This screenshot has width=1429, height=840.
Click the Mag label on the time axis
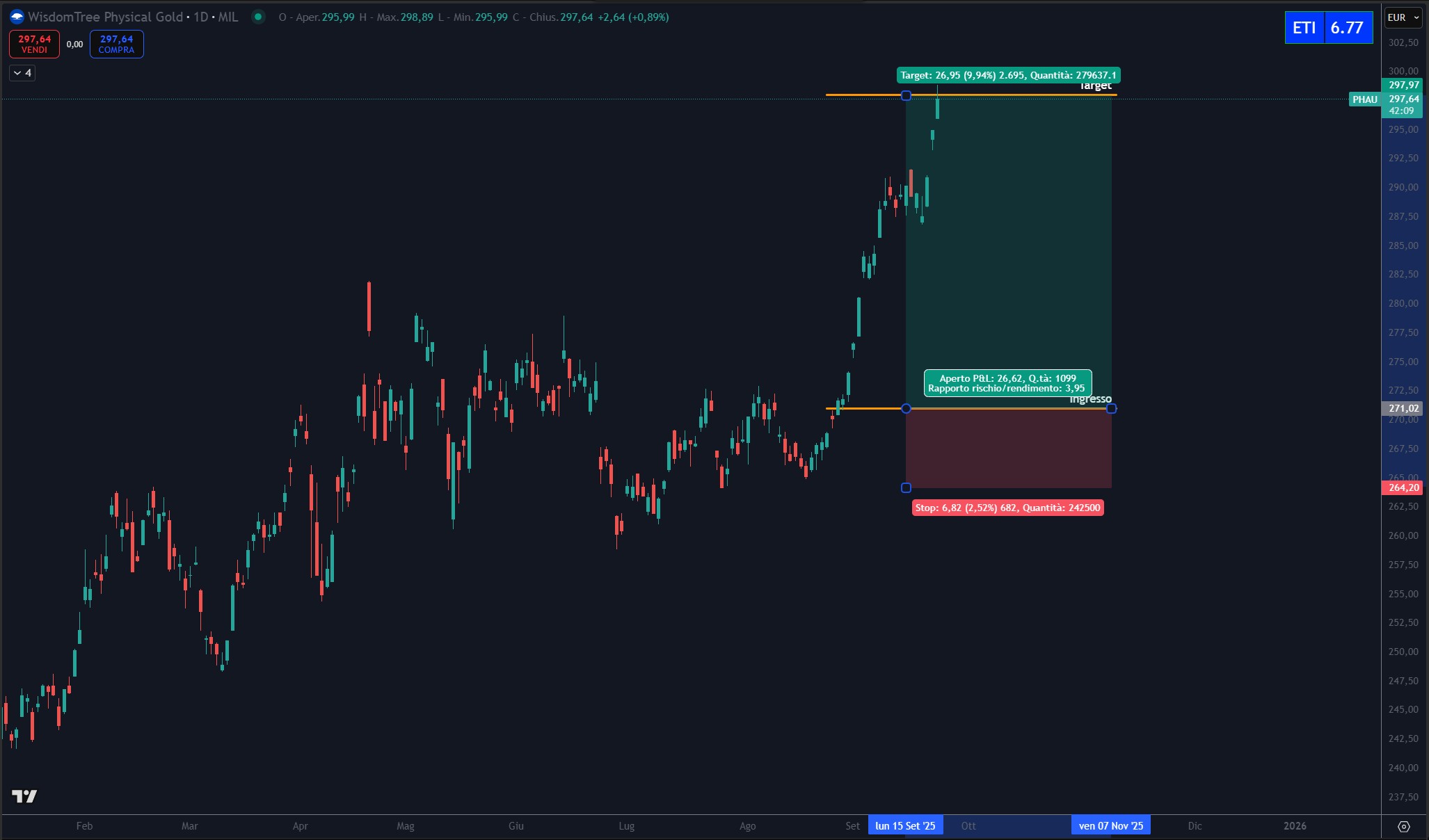pyautogui.click(x=405, y=826)
